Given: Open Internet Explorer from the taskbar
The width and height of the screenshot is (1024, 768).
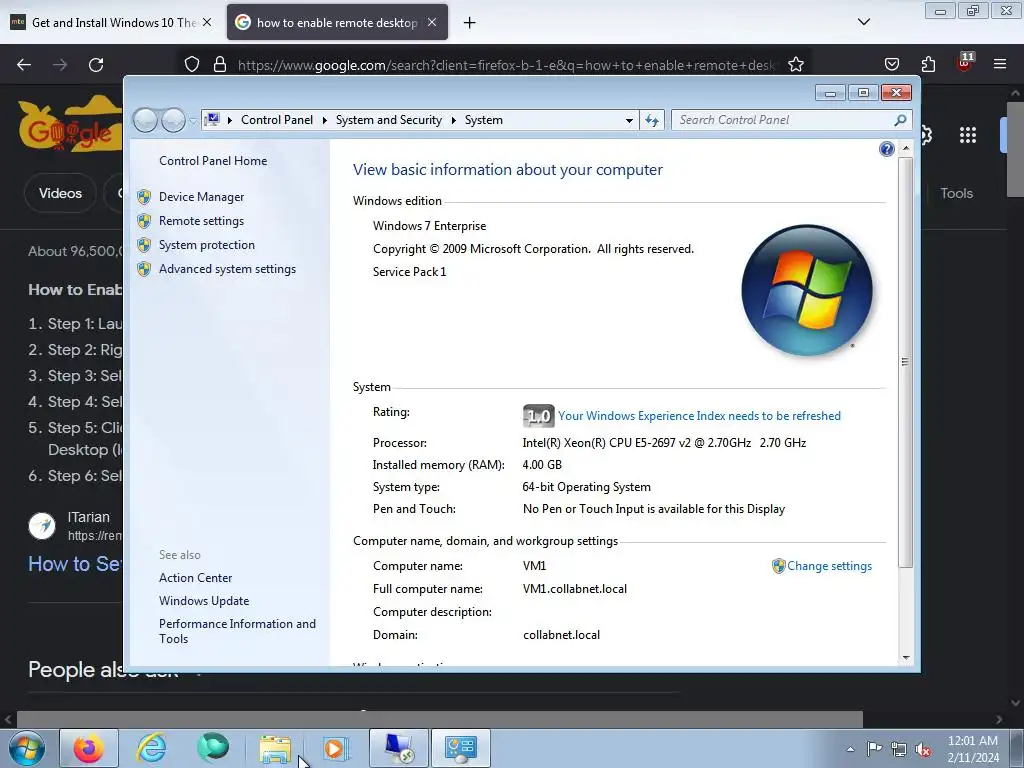Looking at the screenshot, I should pyautogui.click(x=151, y=748).
